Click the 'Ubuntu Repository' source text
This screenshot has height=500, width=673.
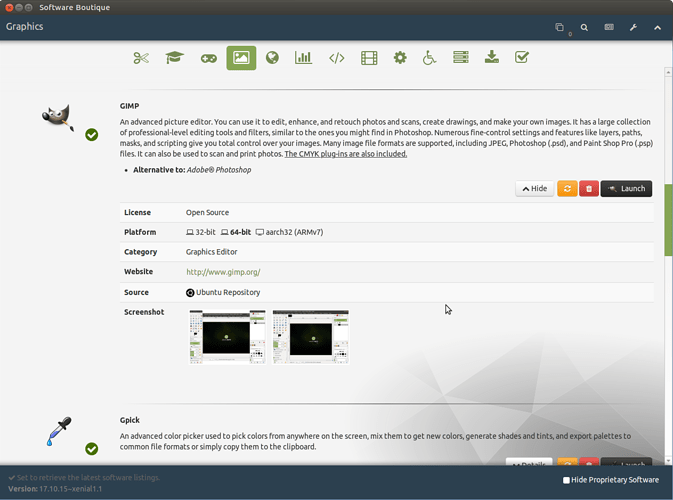coord(228,292)
